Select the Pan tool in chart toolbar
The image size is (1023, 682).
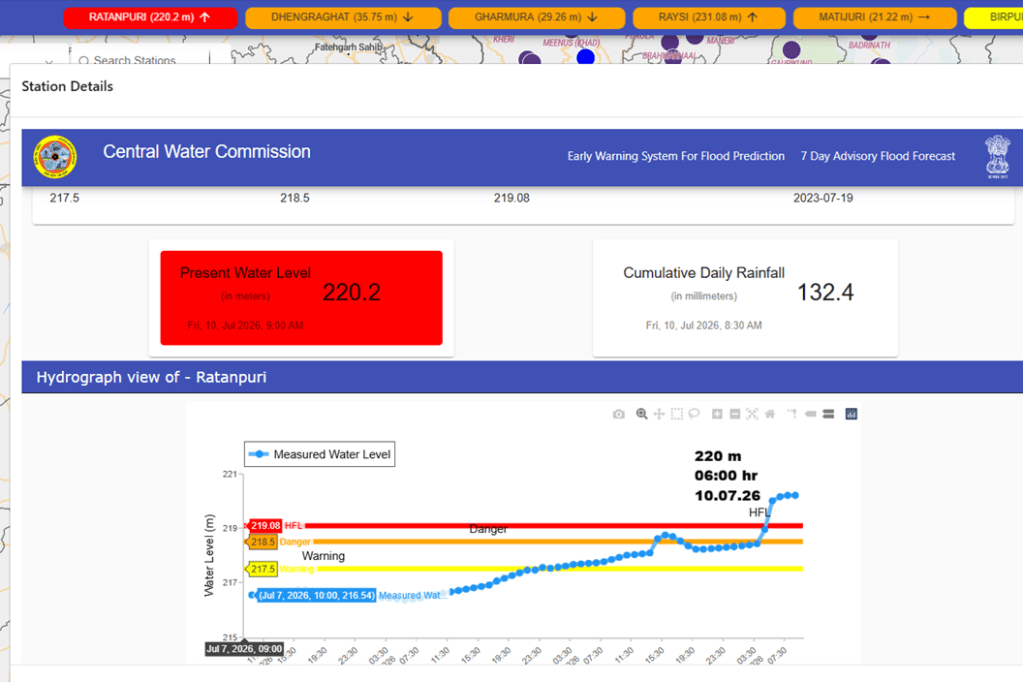pos(659,414)
